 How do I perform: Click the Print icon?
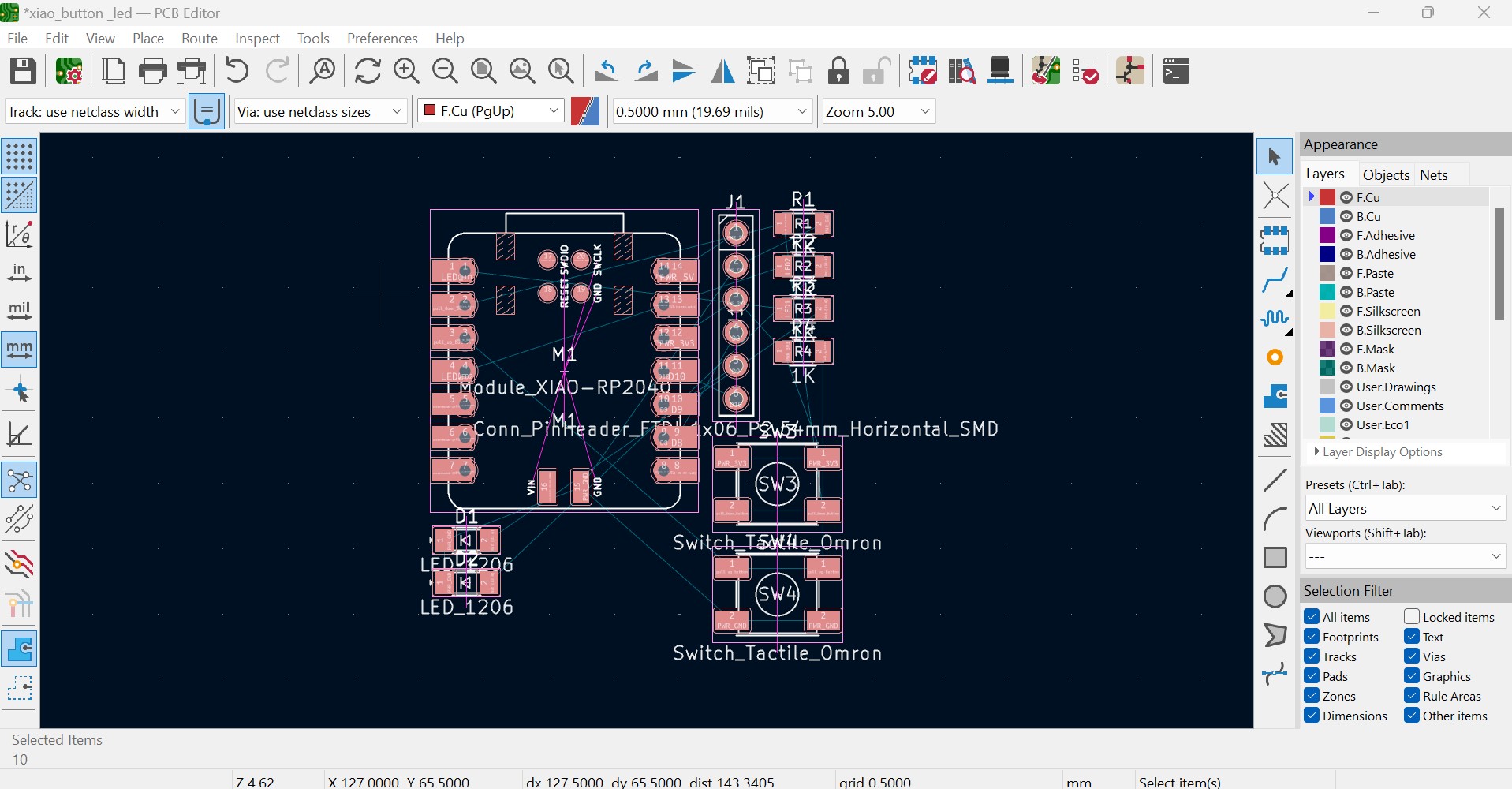(x=152, y=71)
